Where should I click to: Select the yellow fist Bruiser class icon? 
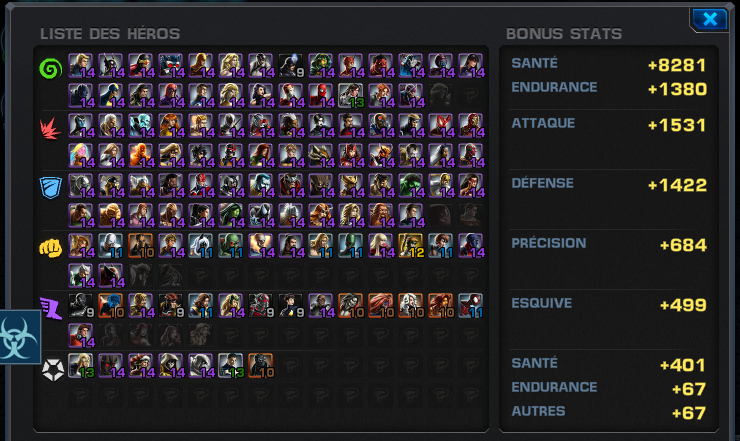(50, 247)
